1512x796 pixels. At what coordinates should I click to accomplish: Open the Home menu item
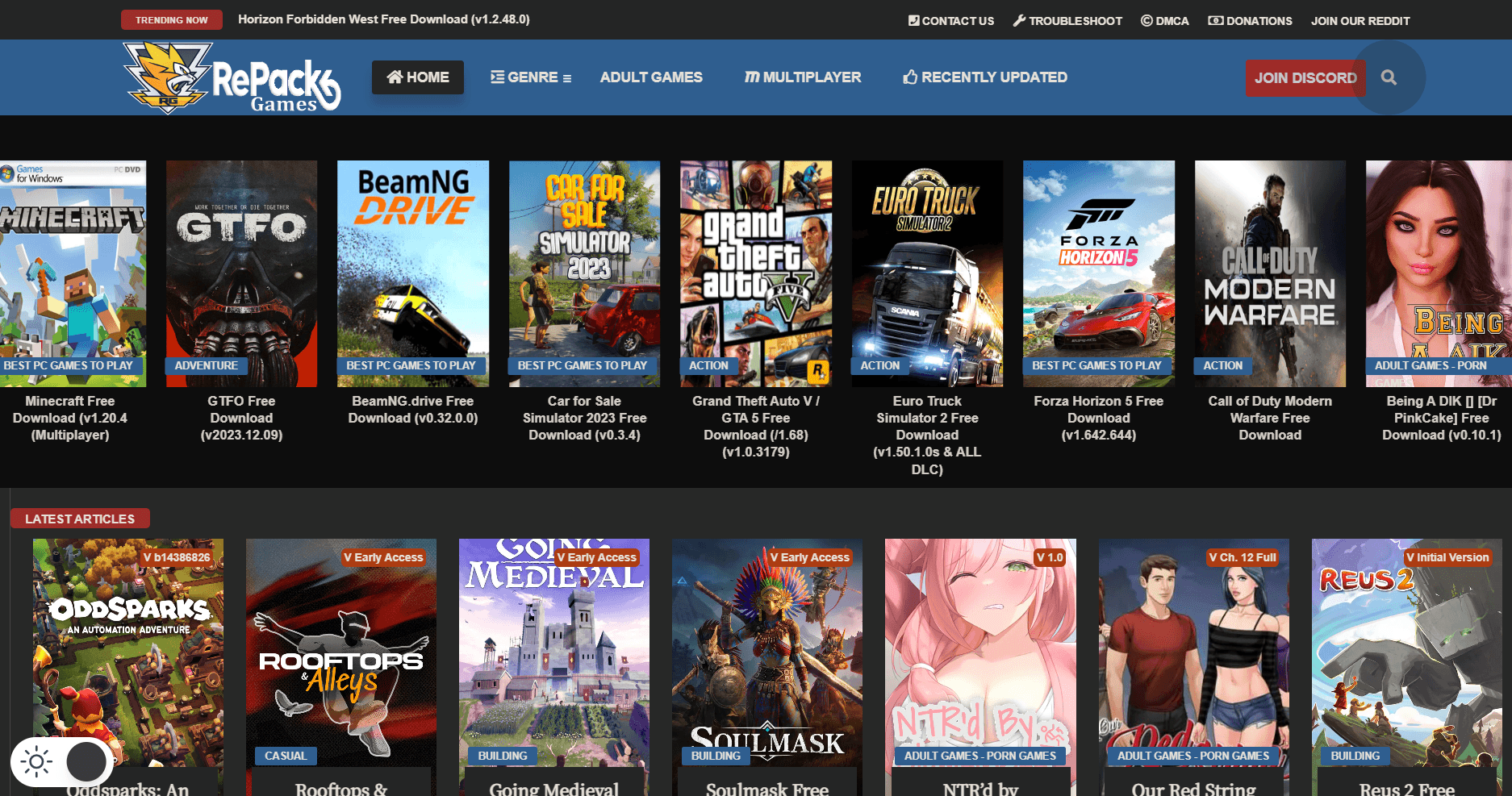pyautogui.click(x=418, y=77)
